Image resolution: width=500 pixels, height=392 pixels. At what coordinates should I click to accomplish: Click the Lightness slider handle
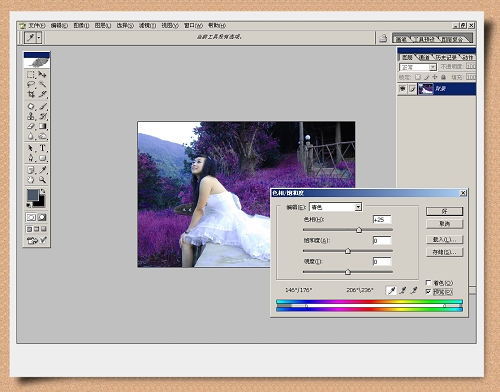pyautogui.click(x=348, y=272)
